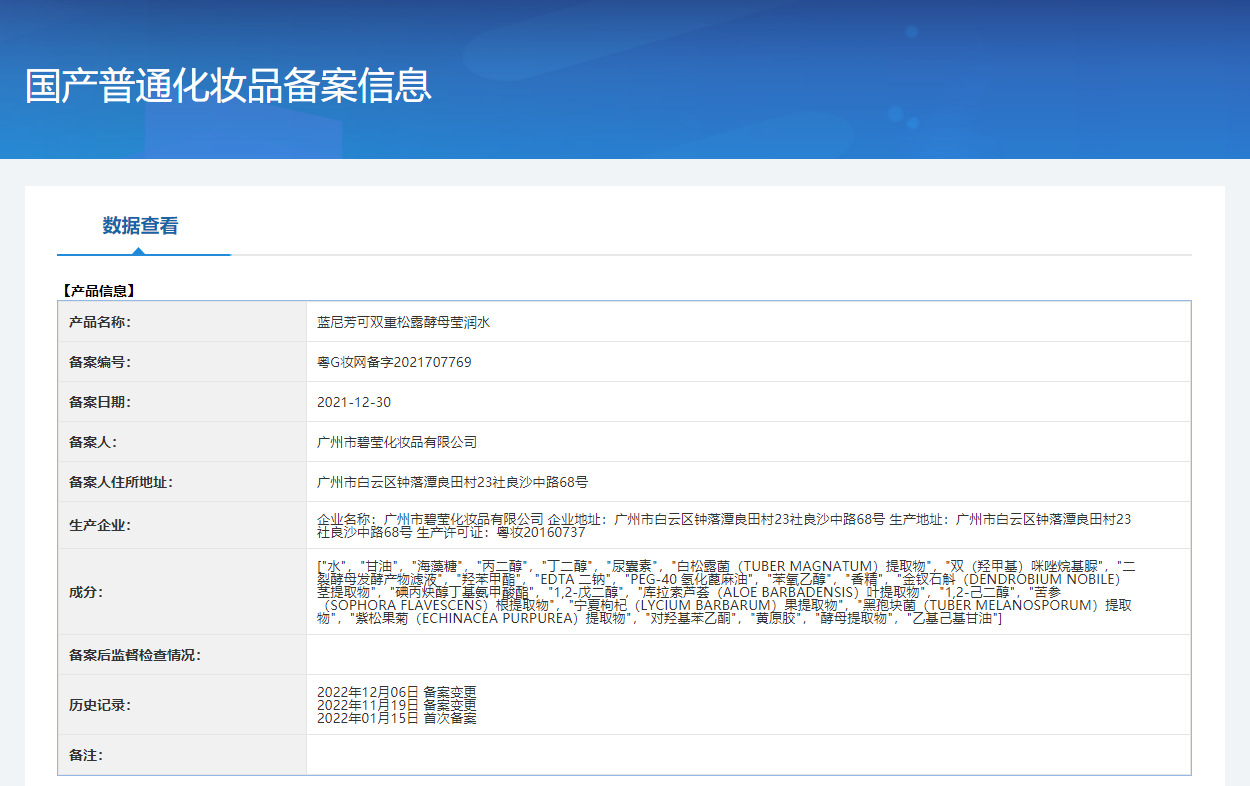Click the 备案编号 row label
Image resolution: width=1250 pixels, height=786 pixels.
[x=100, y=362]
